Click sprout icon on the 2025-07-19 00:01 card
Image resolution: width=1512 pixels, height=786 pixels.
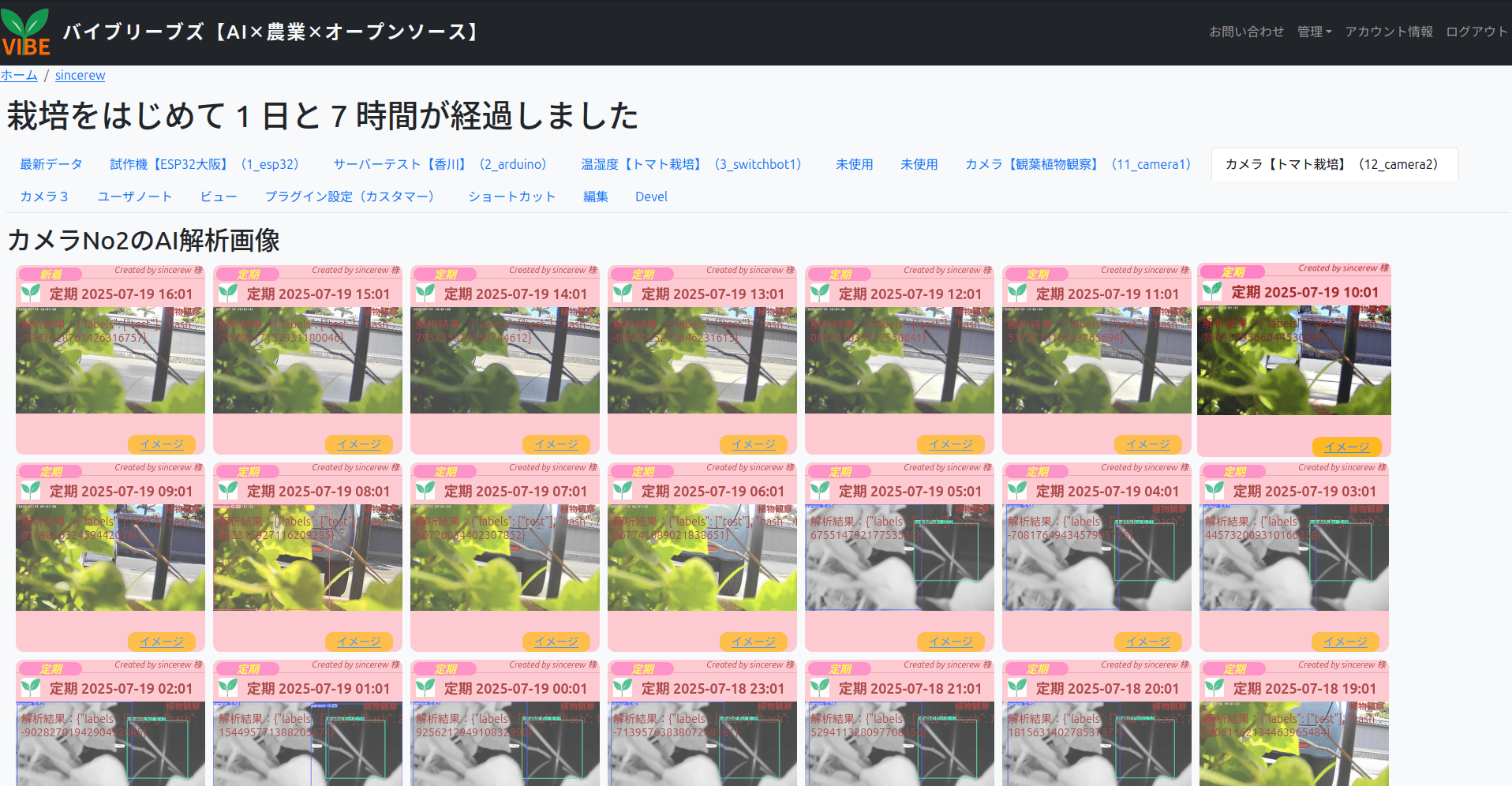425,688
